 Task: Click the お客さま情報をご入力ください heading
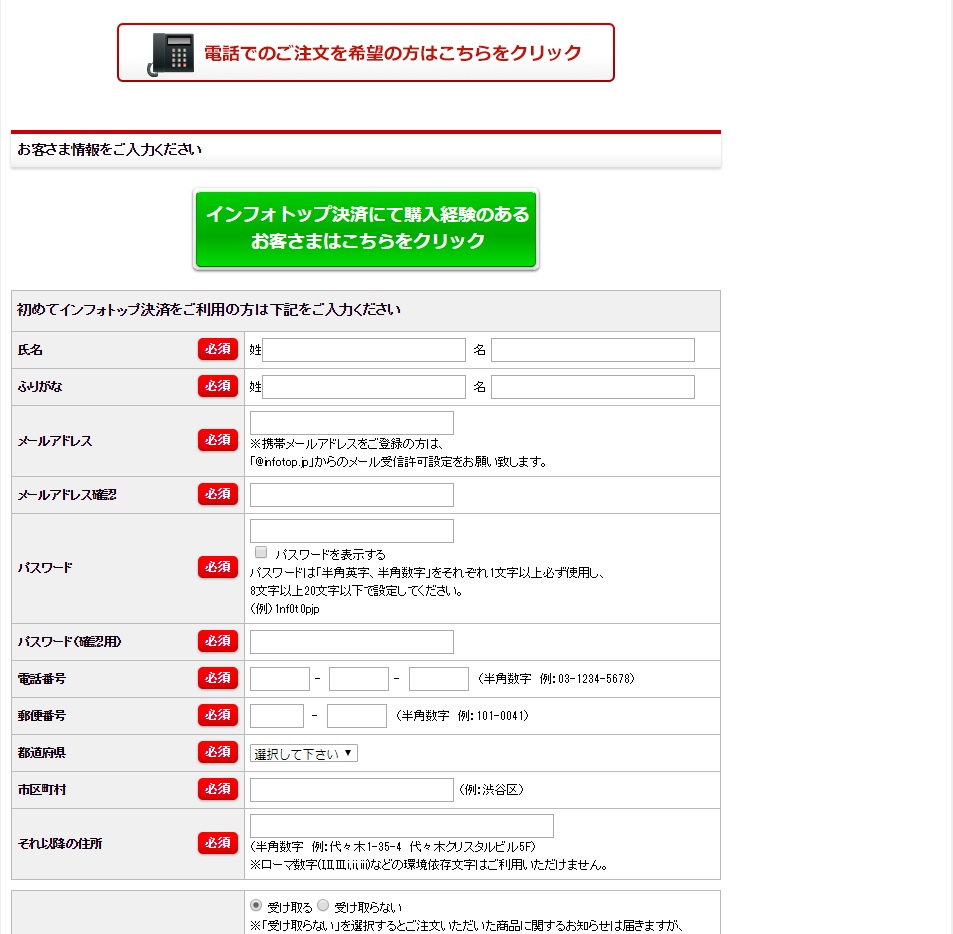pos(109,149)
